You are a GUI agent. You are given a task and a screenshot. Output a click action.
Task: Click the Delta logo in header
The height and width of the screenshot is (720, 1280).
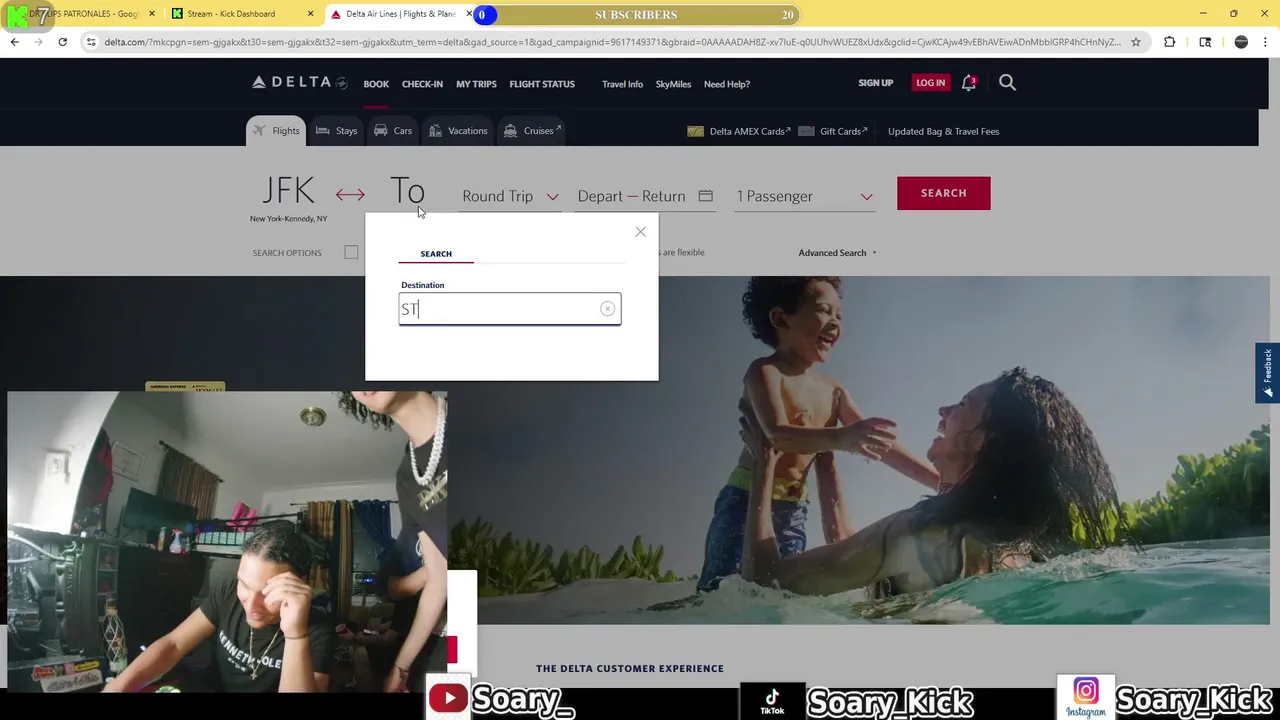pos(299,83)
